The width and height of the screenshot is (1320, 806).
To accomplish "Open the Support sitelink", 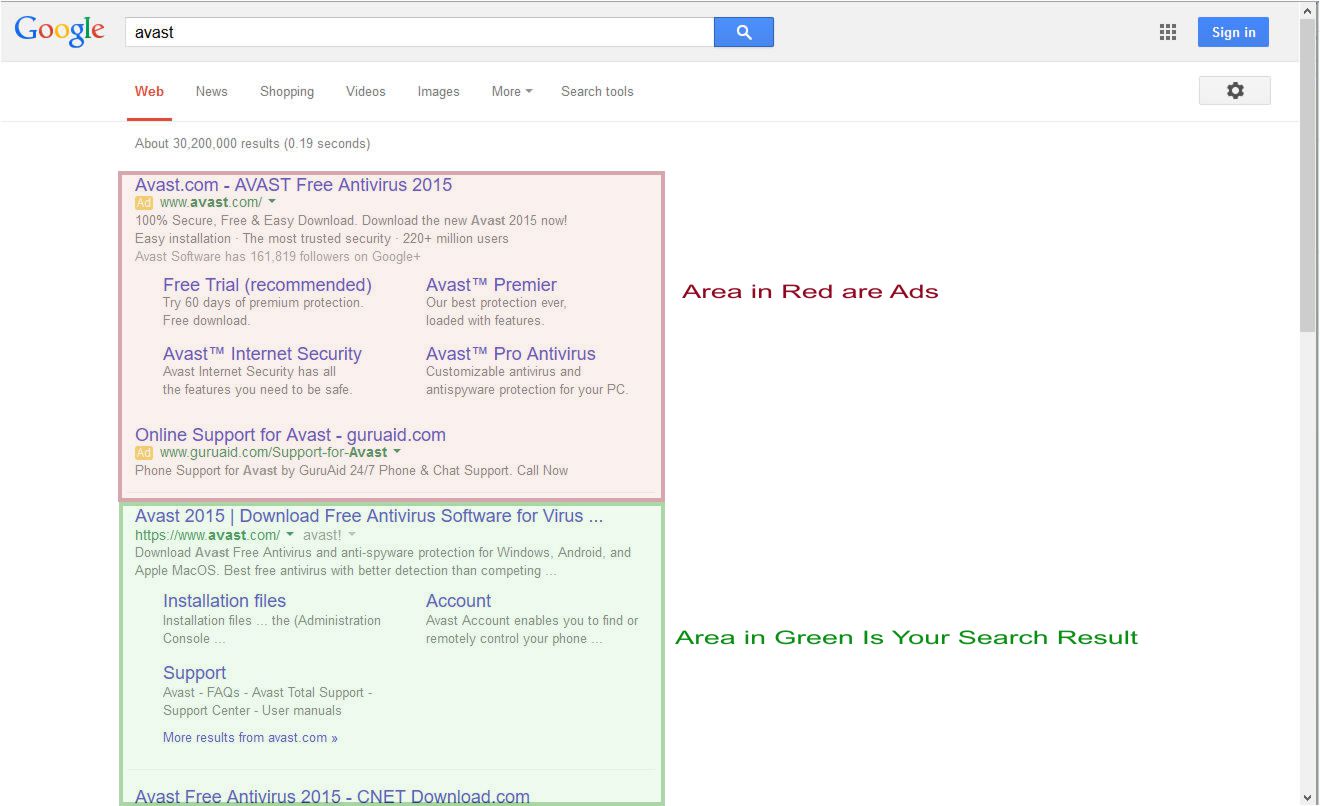I will (x=194, y=673).
